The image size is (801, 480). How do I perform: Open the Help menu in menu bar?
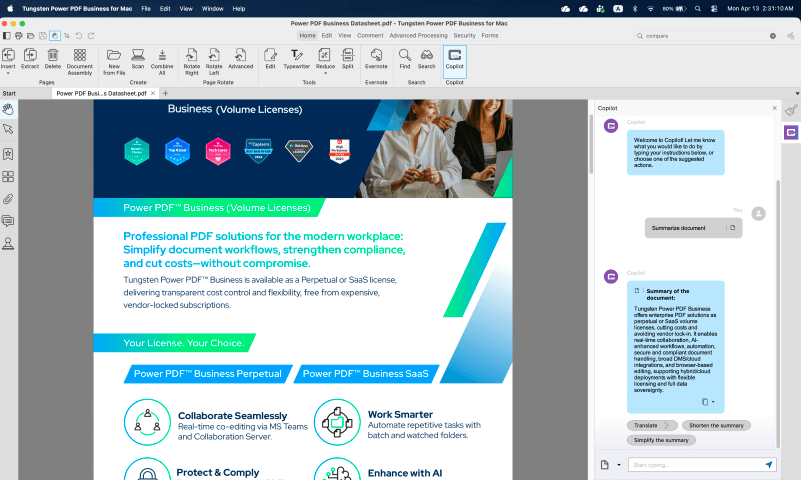pyautogui.click(x=239, y=9)
